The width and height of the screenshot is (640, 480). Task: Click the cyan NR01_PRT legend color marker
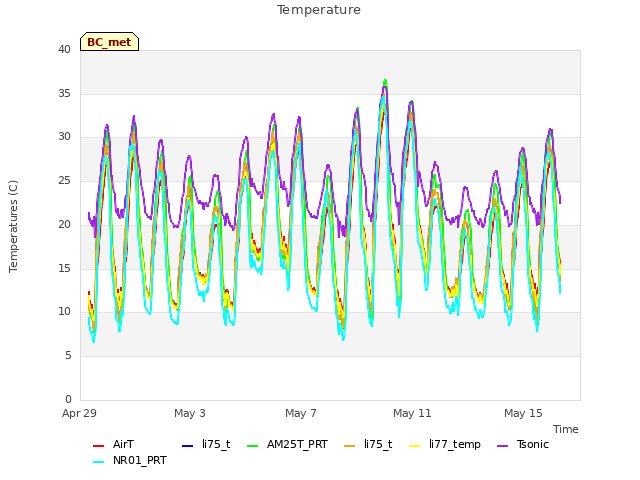coord(98,462)
